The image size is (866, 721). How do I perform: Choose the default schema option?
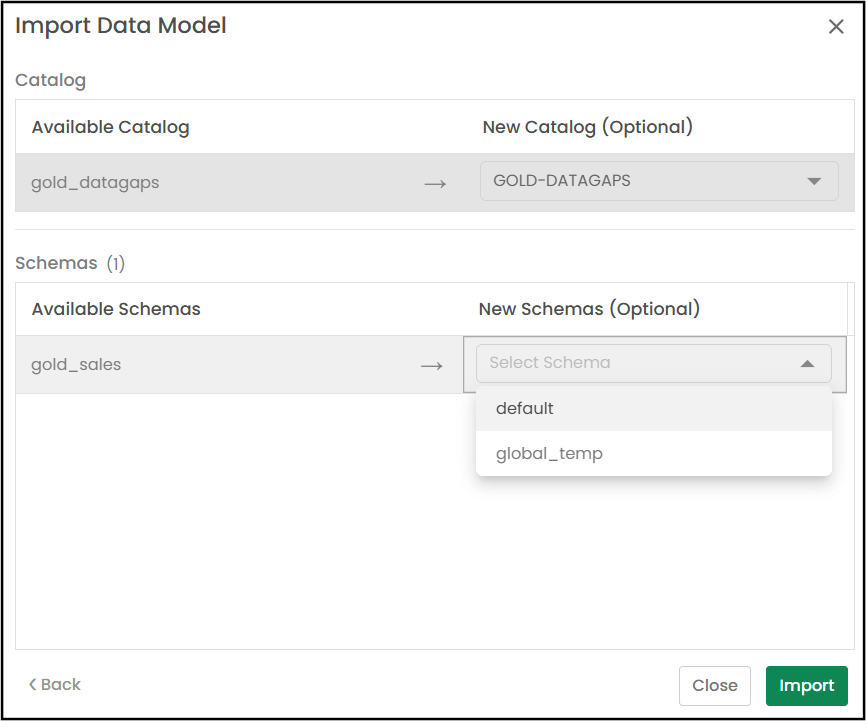[x=525, y=408]
